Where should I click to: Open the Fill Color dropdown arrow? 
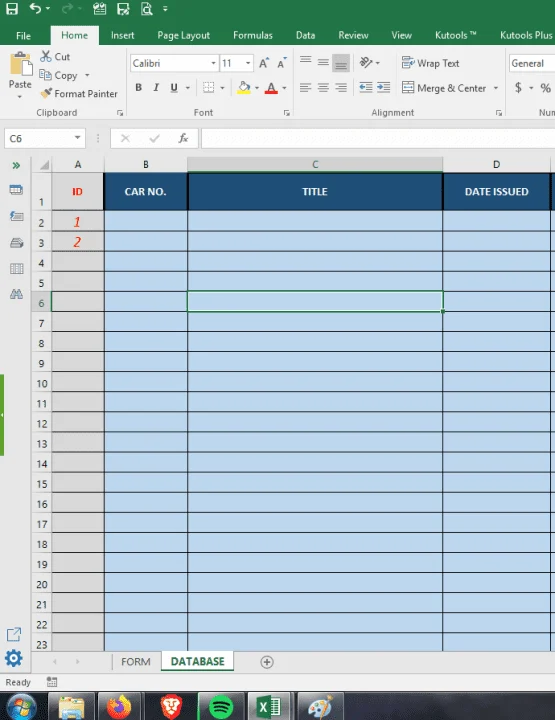257,87
